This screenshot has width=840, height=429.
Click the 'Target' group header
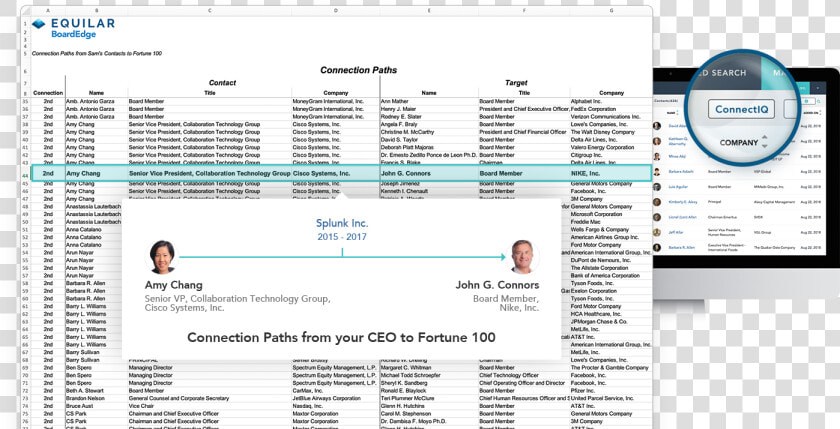[x=516, y=82]
